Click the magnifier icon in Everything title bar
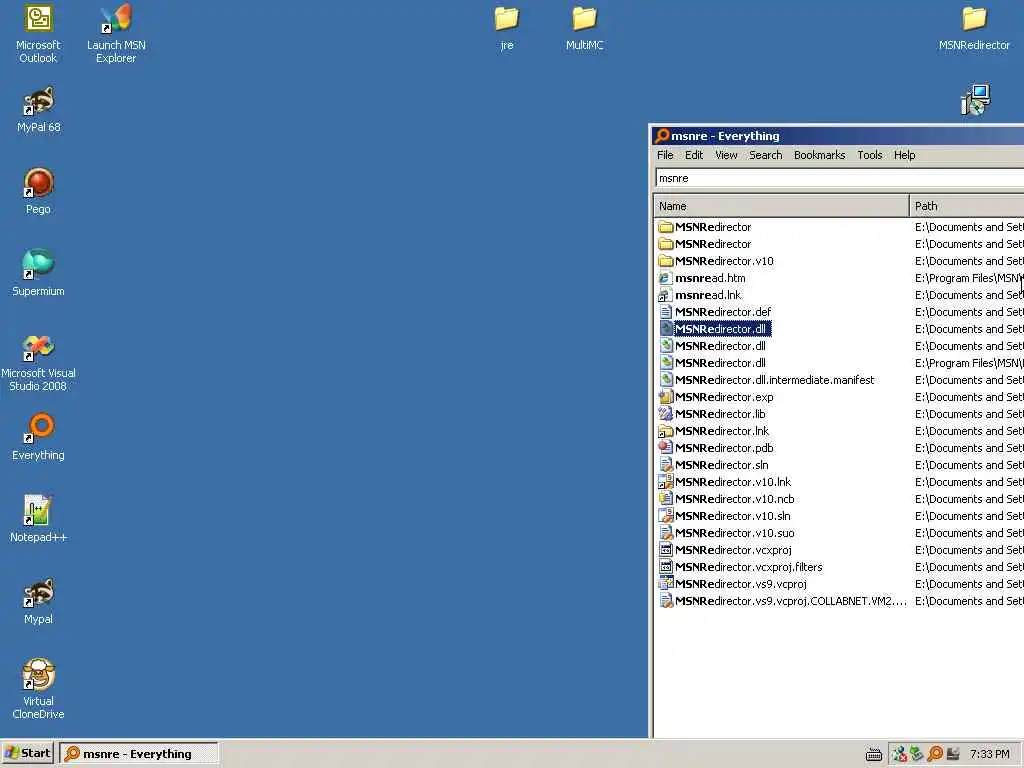 click(x=662, y=136)
